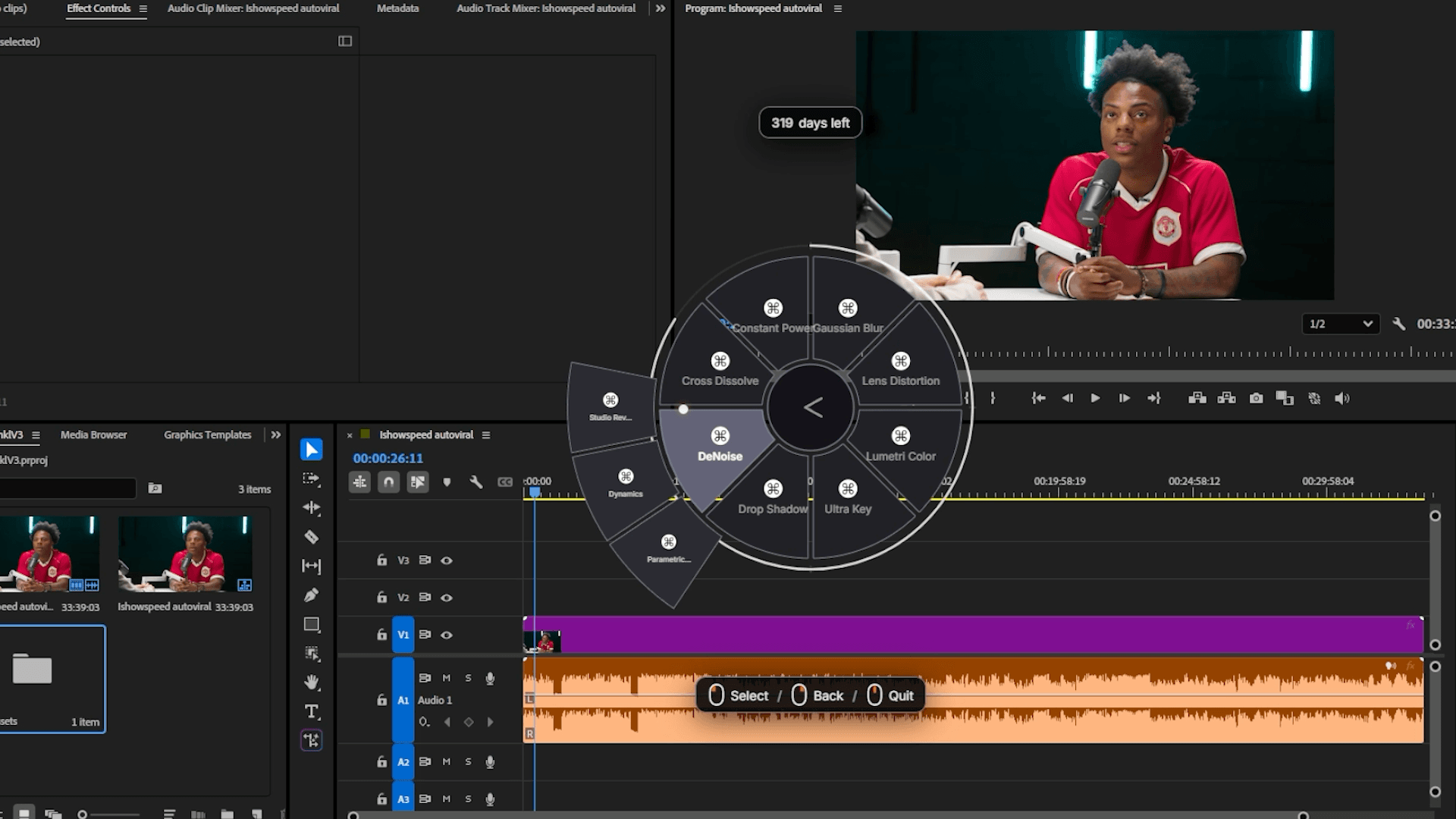Expand the hidden source panel tabs
Image resolution: width=1456 pixels, height=819 pixels.
coord(661,8)
